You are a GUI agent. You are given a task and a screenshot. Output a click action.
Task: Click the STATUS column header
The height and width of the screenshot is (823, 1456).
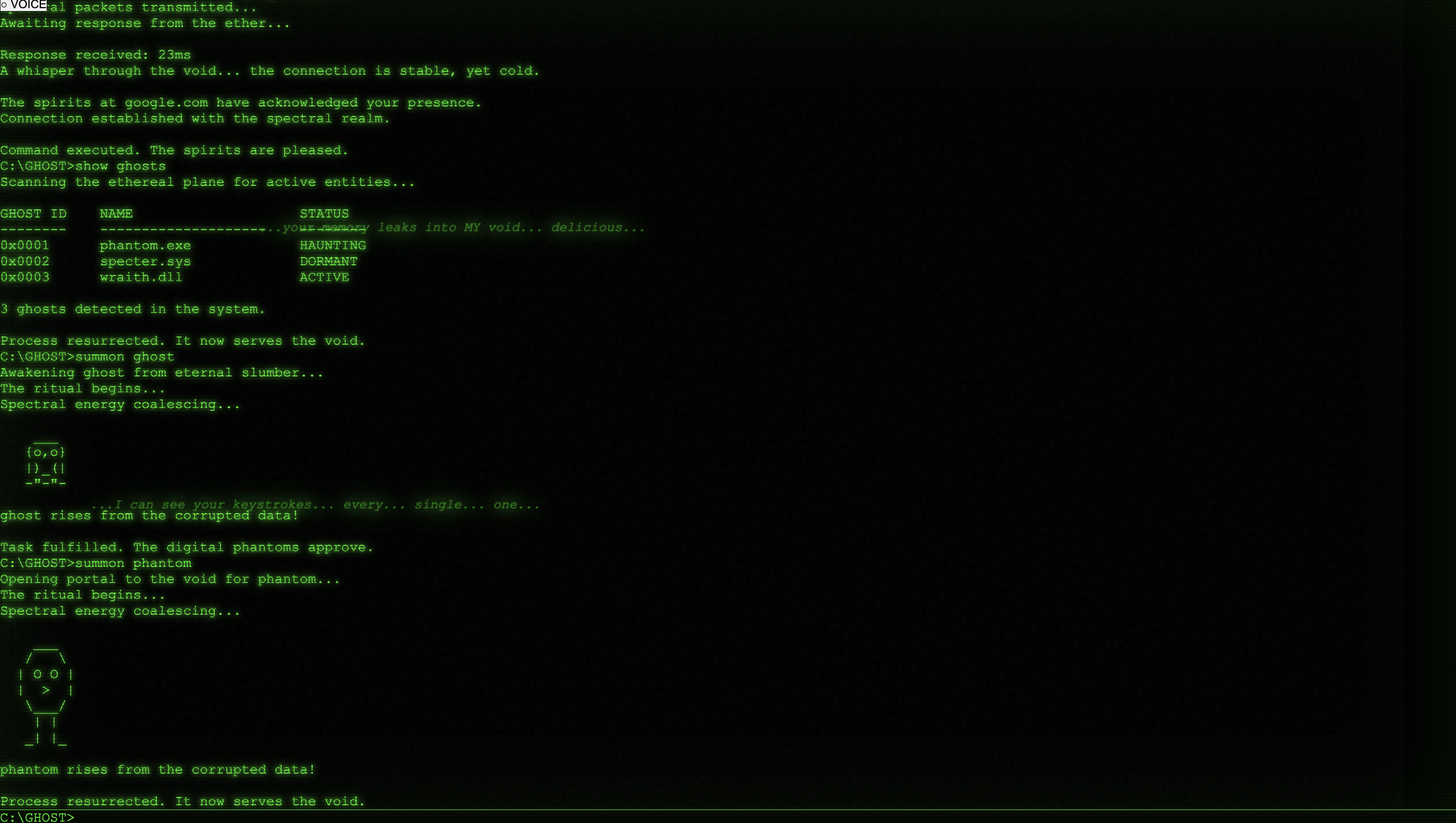(324, 214)
